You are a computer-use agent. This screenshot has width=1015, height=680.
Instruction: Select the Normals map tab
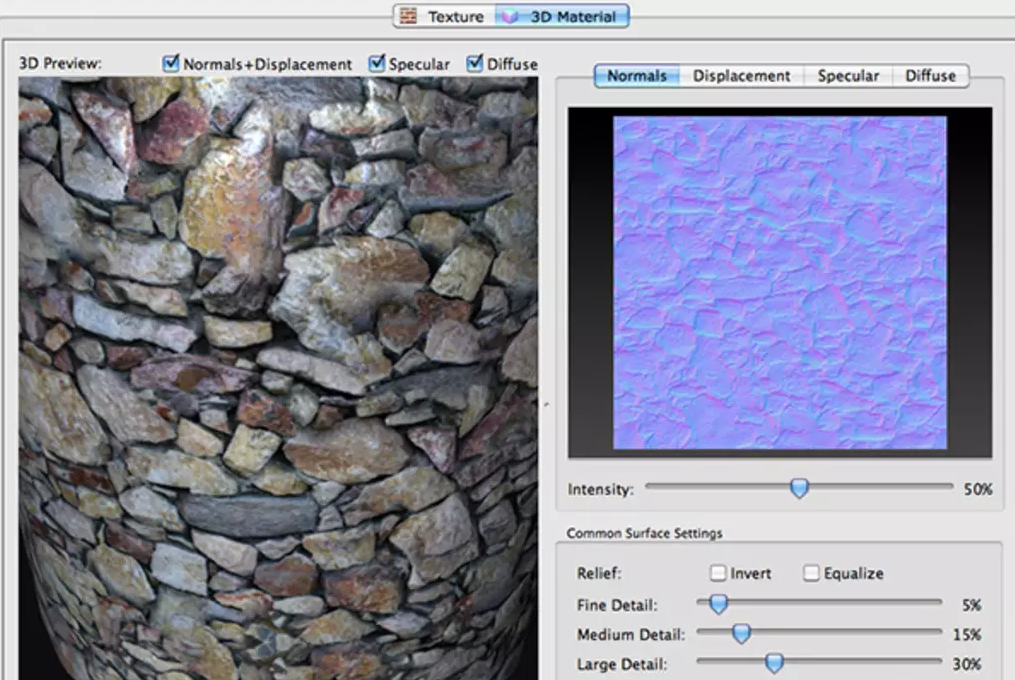click(637, 76)
